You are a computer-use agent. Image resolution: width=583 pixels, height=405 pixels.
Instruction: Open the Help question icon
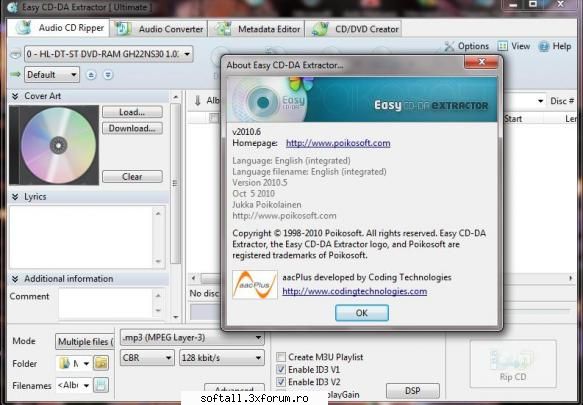(x=544, y=46)
